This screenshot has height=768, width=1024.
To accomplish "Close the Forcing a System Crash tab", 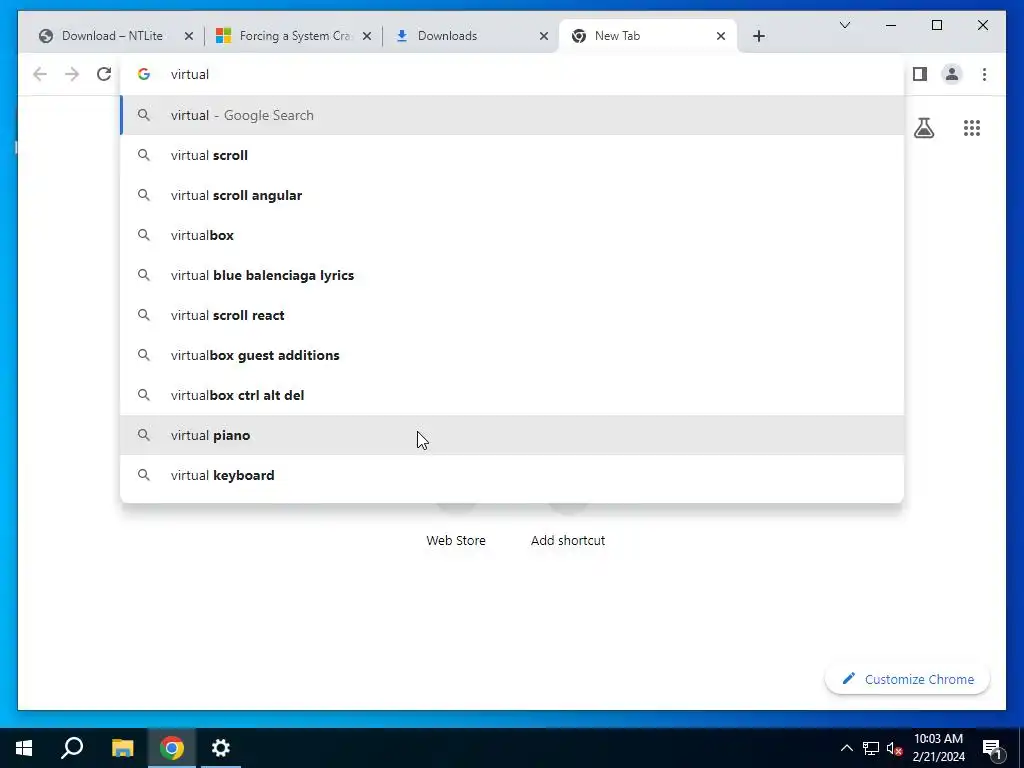I will pyautogui.click(x=367, y=36).
